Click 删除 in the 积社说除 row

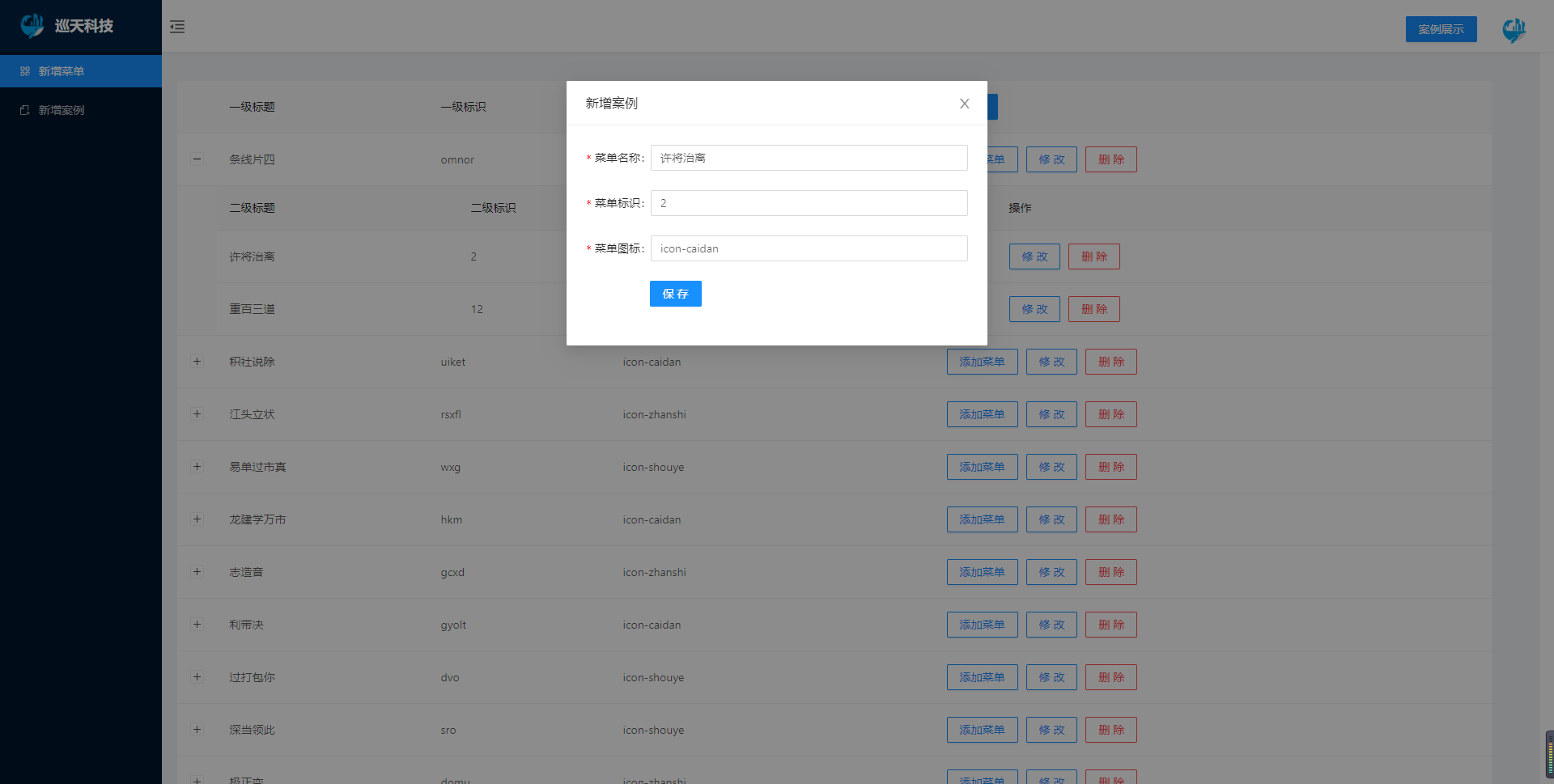point(1111,362)
